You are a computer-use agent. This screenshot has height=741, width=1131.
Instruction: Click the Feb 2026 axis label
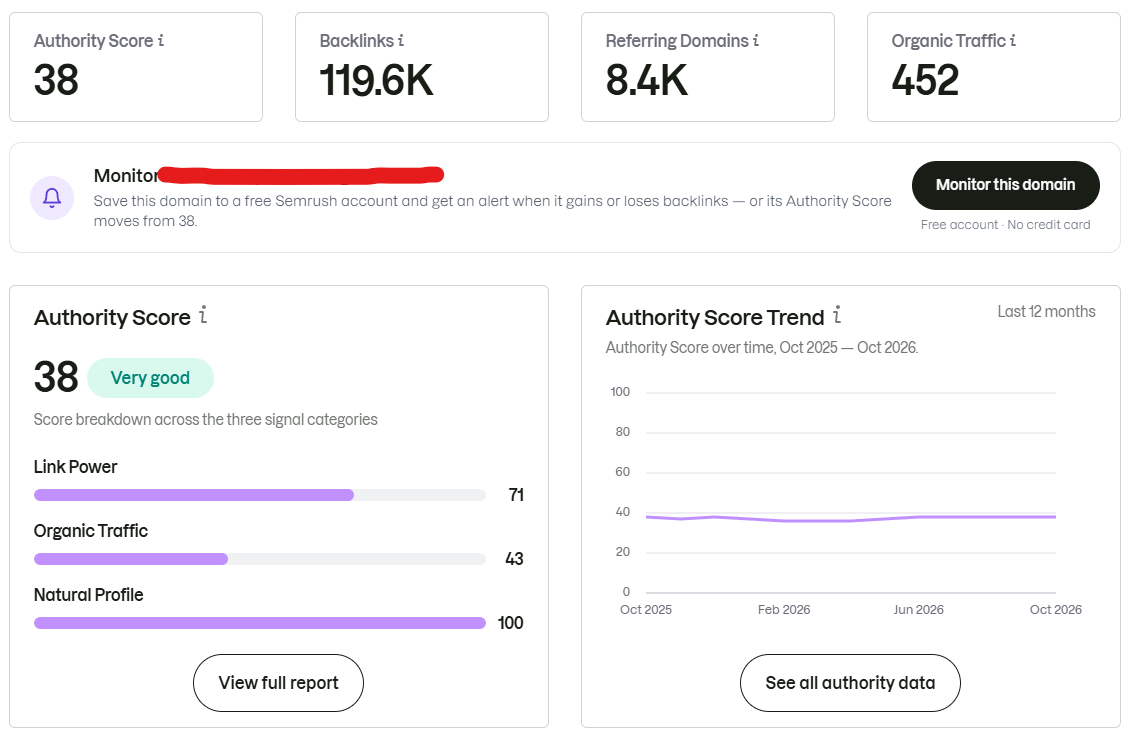click(784, 610)
